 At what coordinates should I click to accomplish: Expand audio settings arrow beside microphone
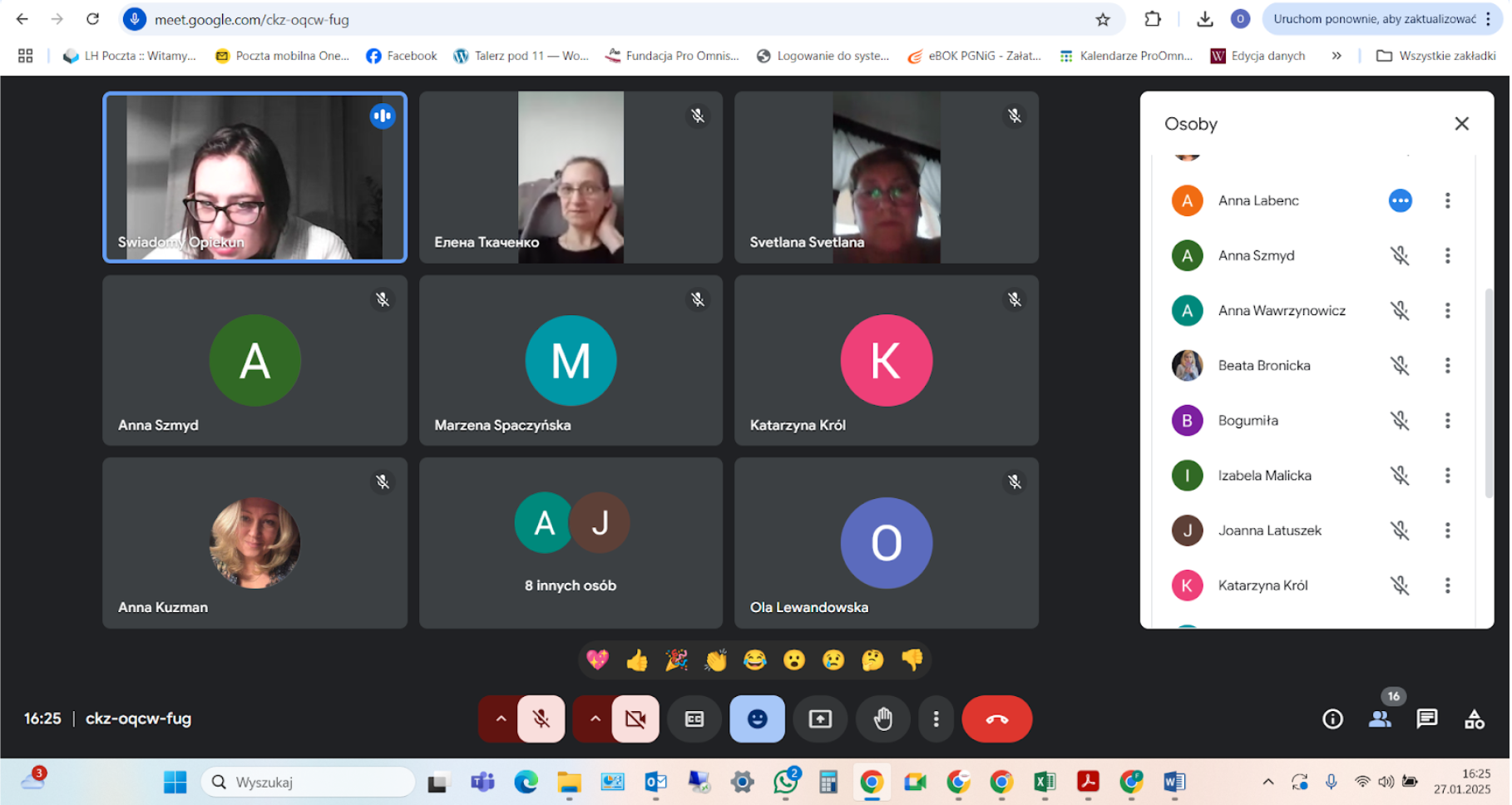pos(501,719)
